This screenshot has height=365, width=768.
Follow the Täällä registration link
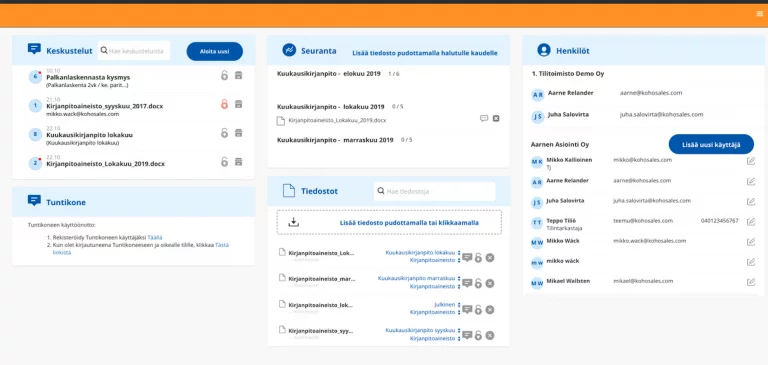pyautogui.click(x=155, y=237)
